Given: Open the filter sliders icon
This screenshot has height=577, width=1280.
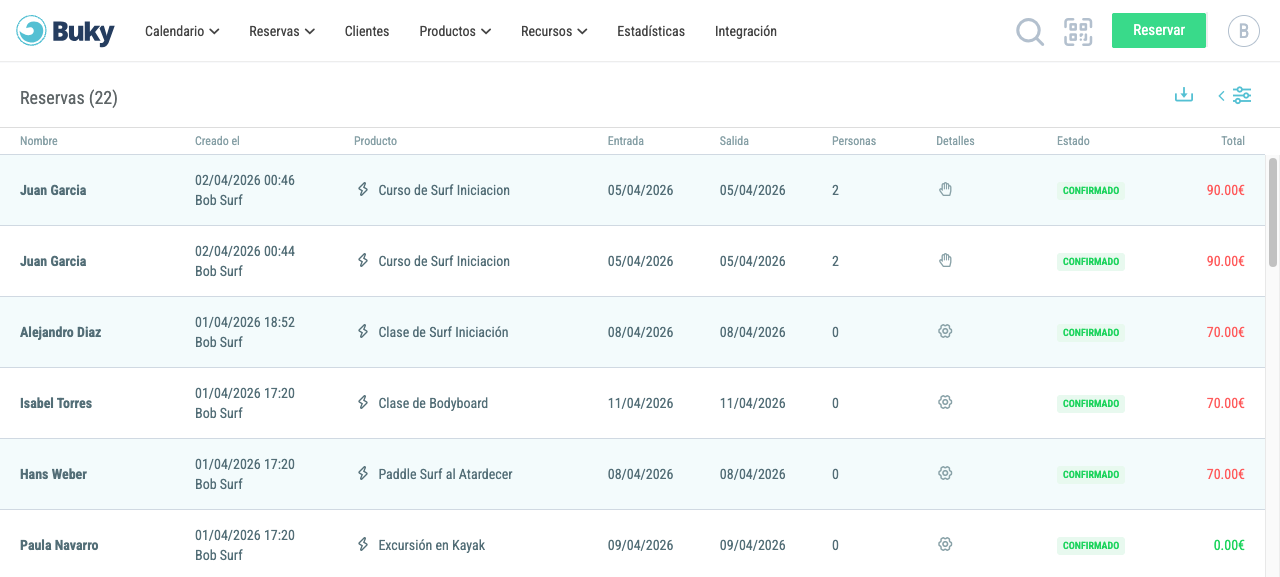Looking at the screenshot, I should 1242,95.
